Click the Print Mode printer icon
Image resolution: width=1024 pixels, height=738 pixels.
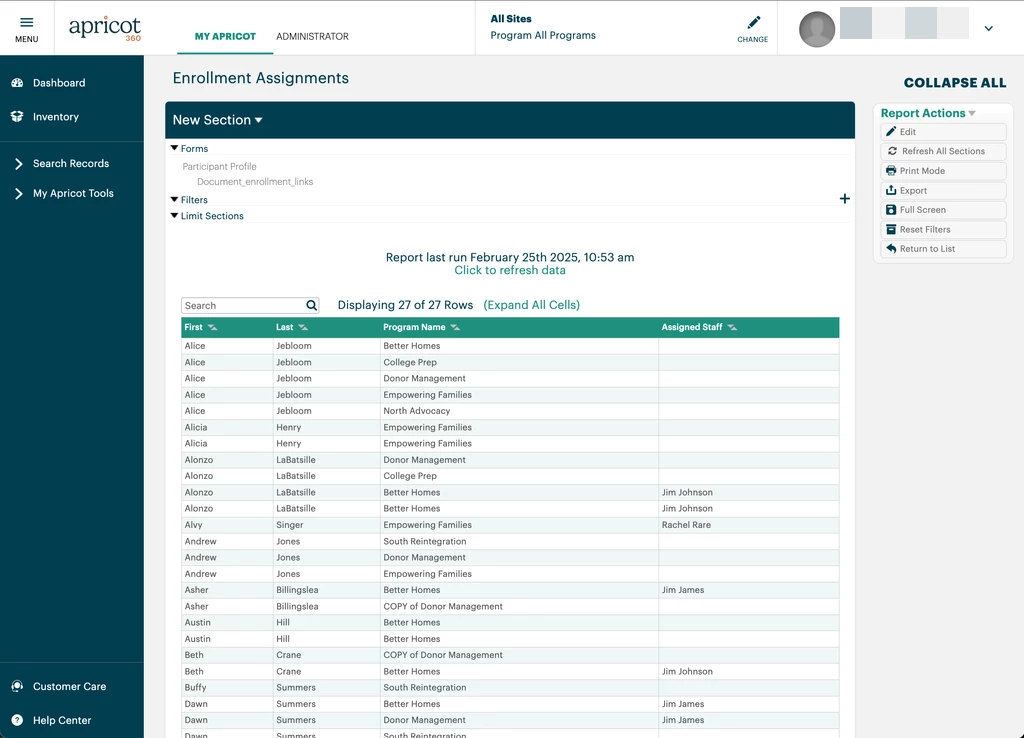(891, 171)
